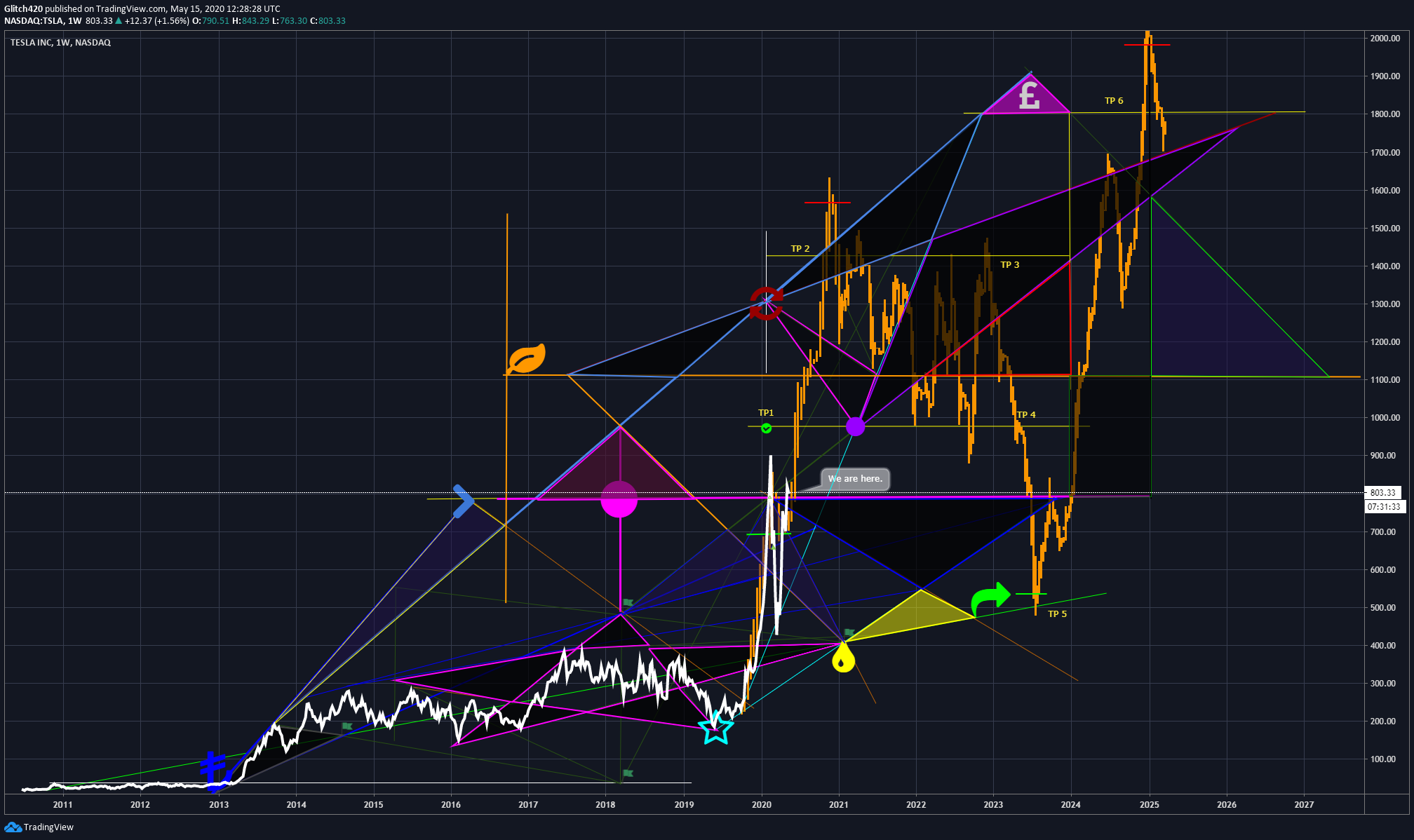Screen dimensions: 1414x840
Task: Click the 'We are here.' callout bubble
Action: pos(855,479)
